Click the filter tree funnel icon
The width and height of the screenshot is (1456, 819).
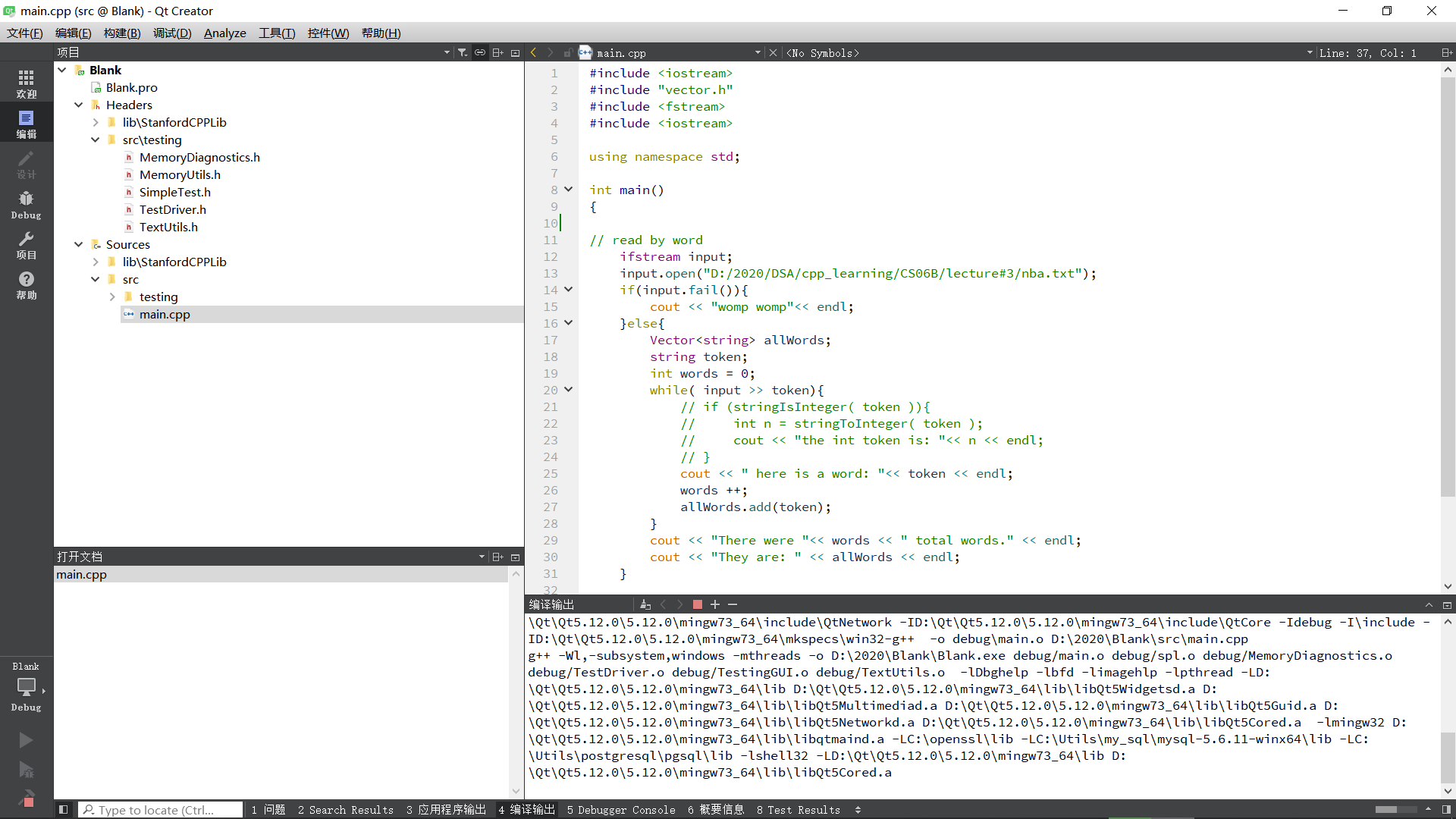[x=463, y=52]
